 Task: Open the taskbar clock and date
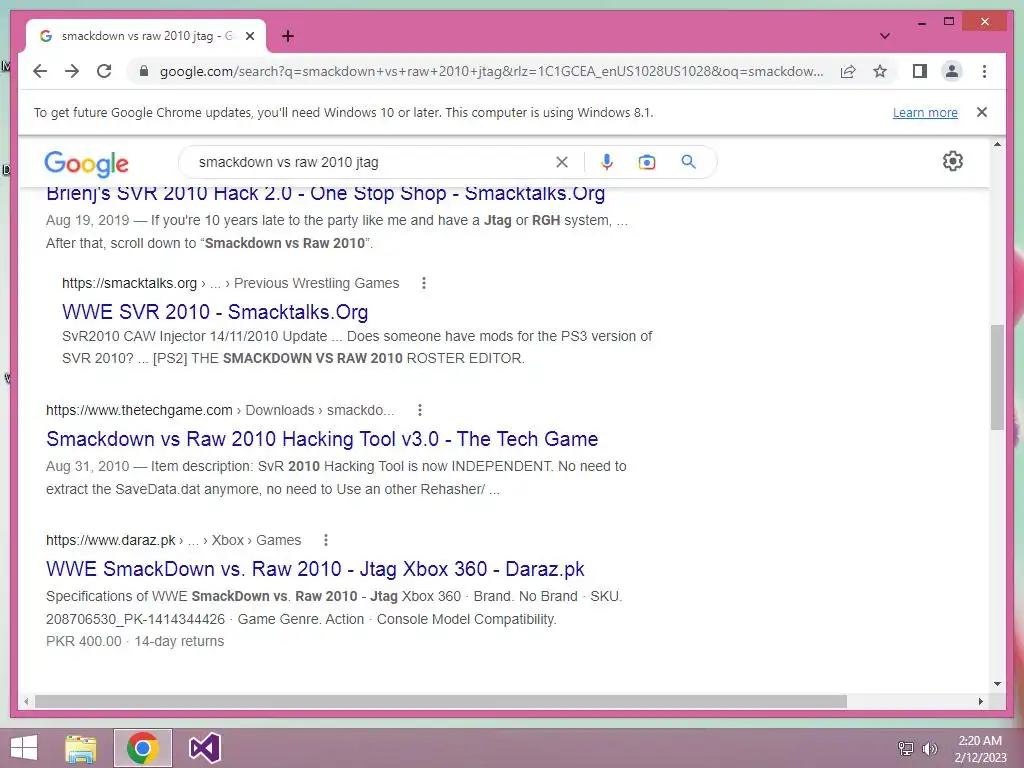point(980,748)
